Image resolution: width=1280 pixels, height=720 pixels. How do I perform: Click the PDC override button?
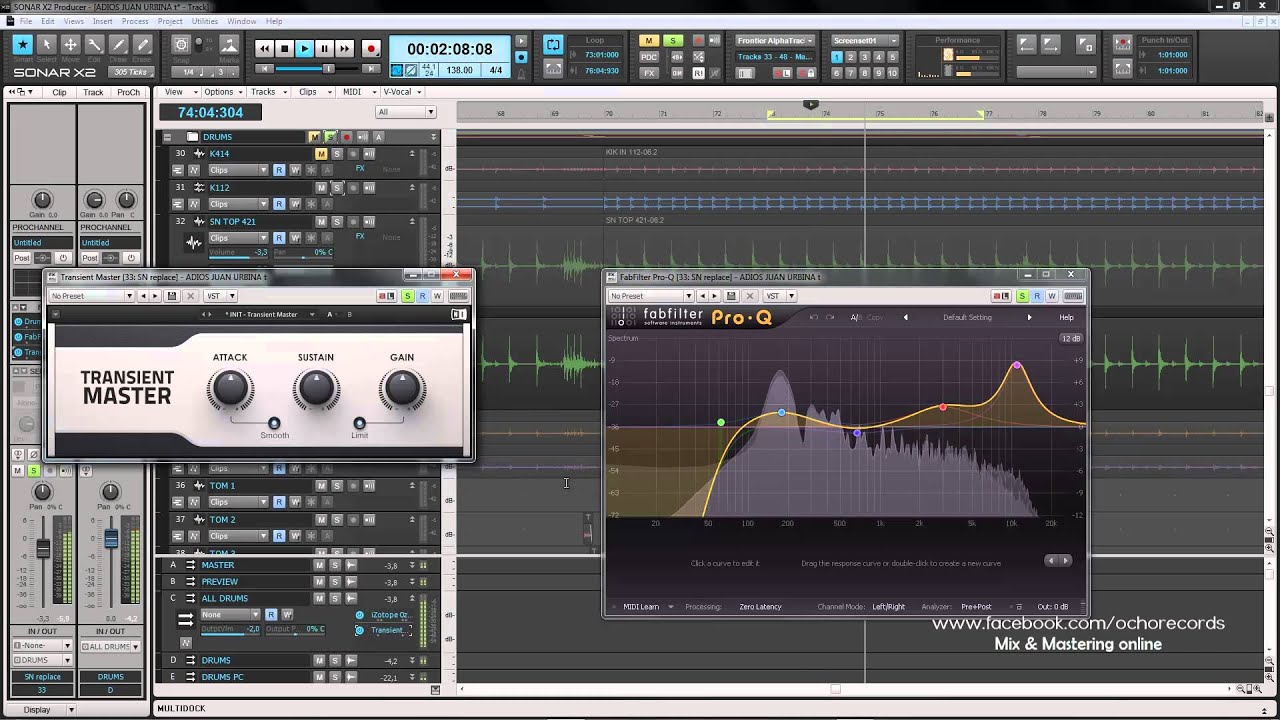click(x=649, y=57)
